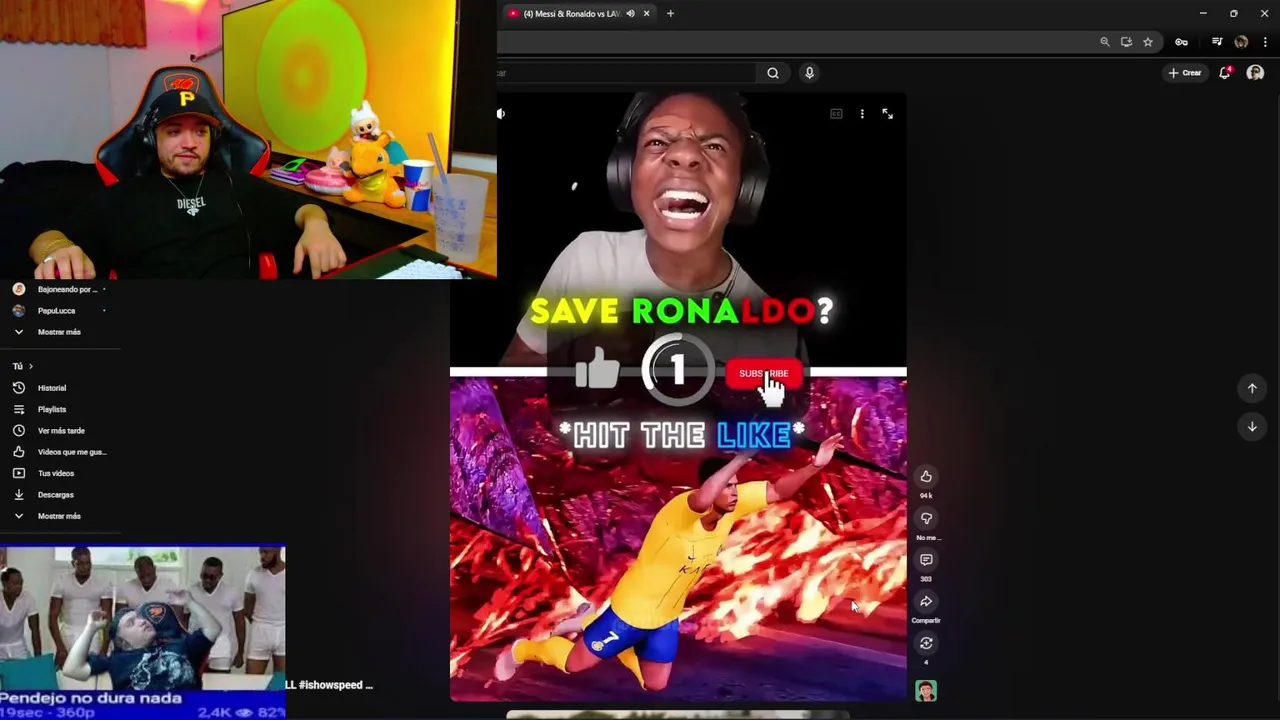Open Chrome three-dot menu
The width and height of the screenshot is (1280, 720).
pyautogui.click(x=1265, y=42)
